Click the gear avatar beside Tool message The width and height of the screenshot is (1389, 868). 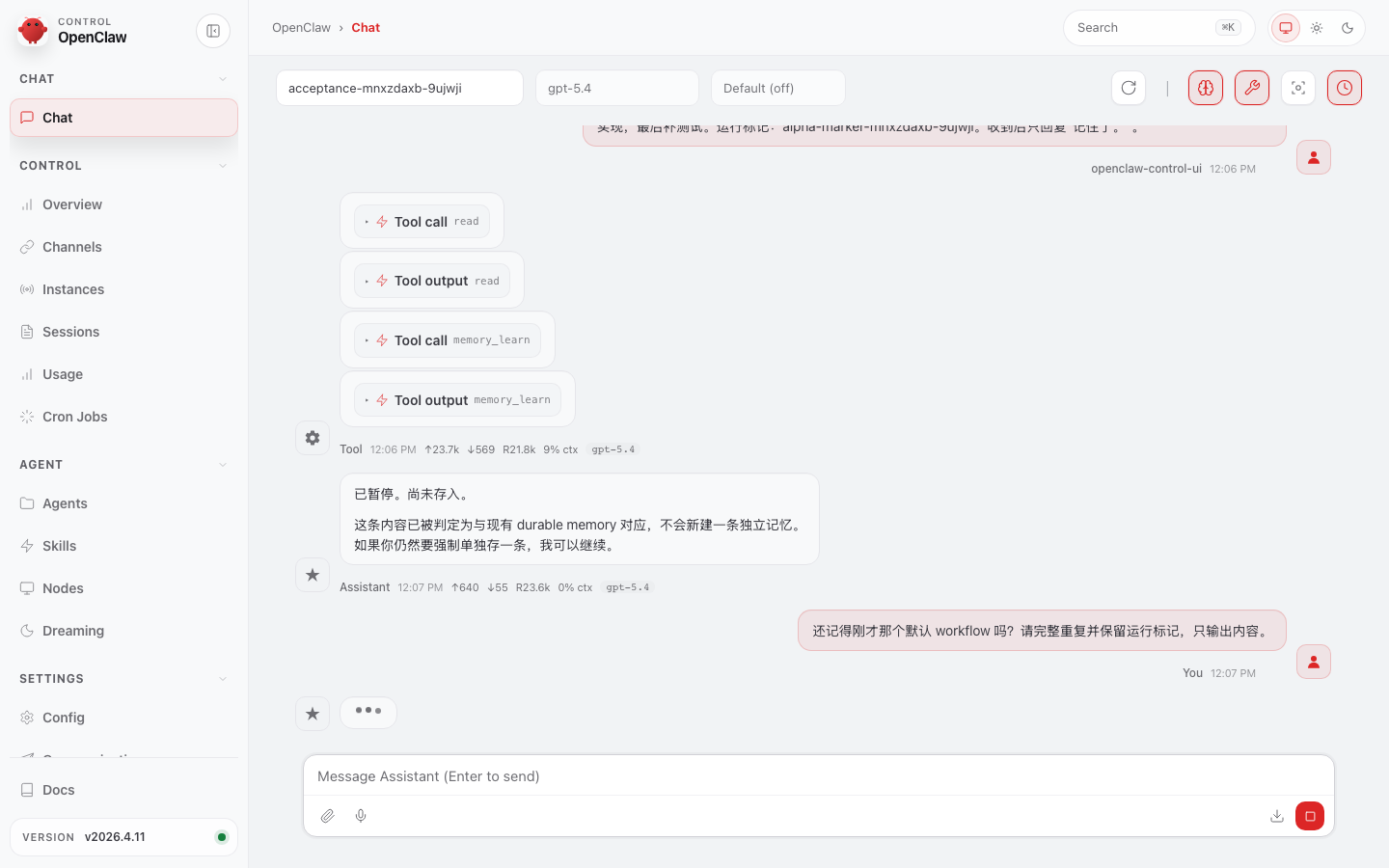[313, 438]
